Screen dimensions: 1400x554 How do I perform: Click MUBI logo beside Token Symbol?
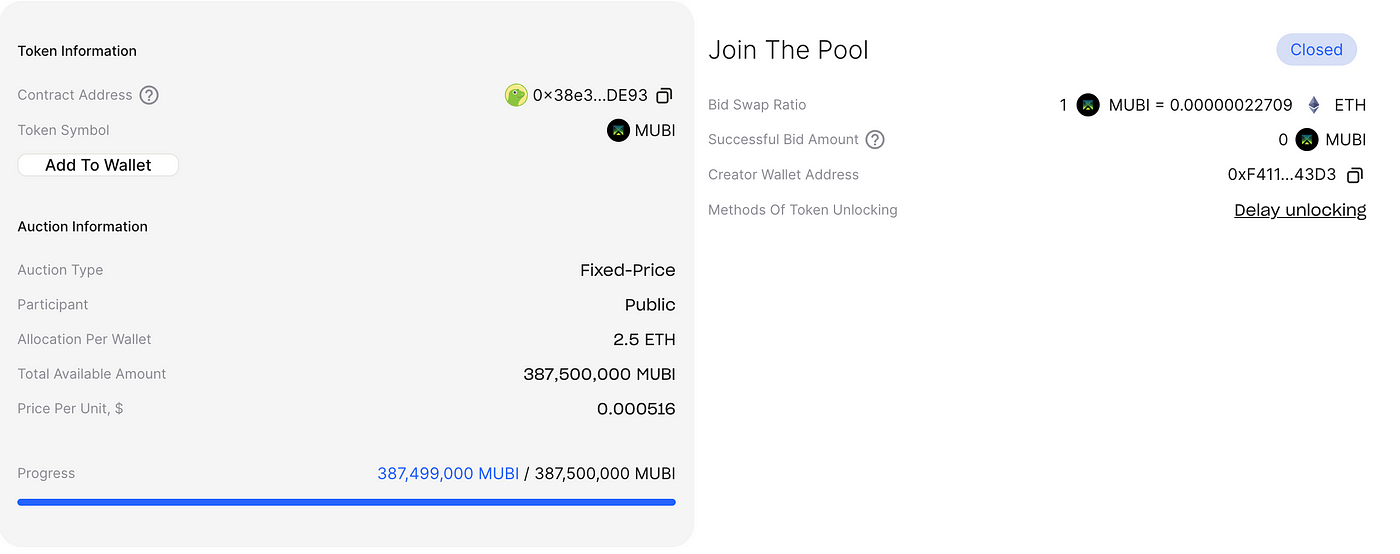pyautogui.click(x=618, y=130)
